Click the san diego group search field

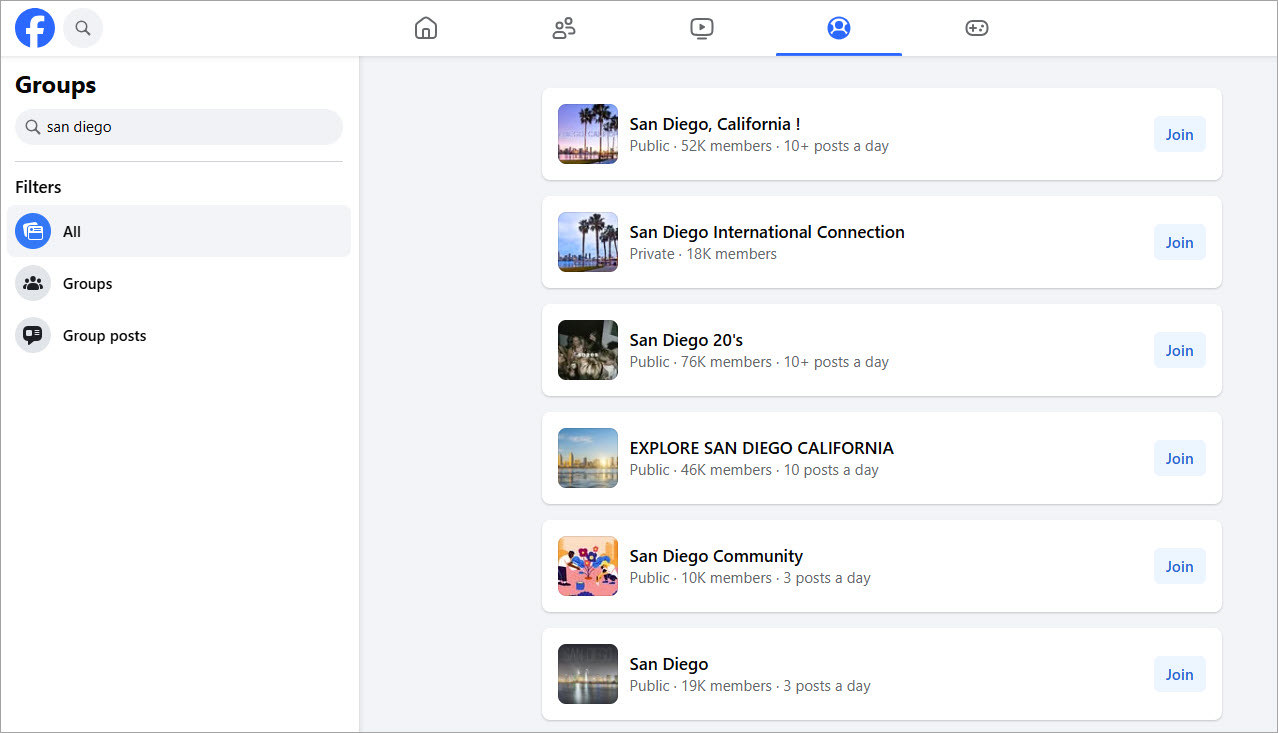[x=179, y=127]
